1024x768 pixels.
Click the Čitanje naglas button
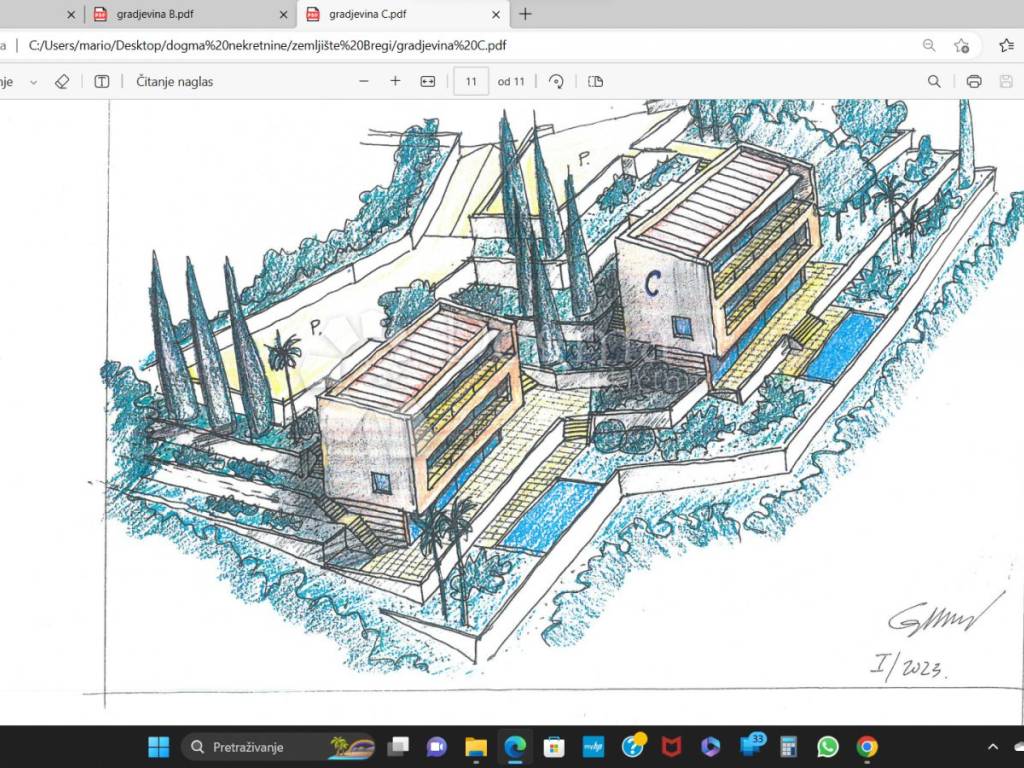click(174, 82)
